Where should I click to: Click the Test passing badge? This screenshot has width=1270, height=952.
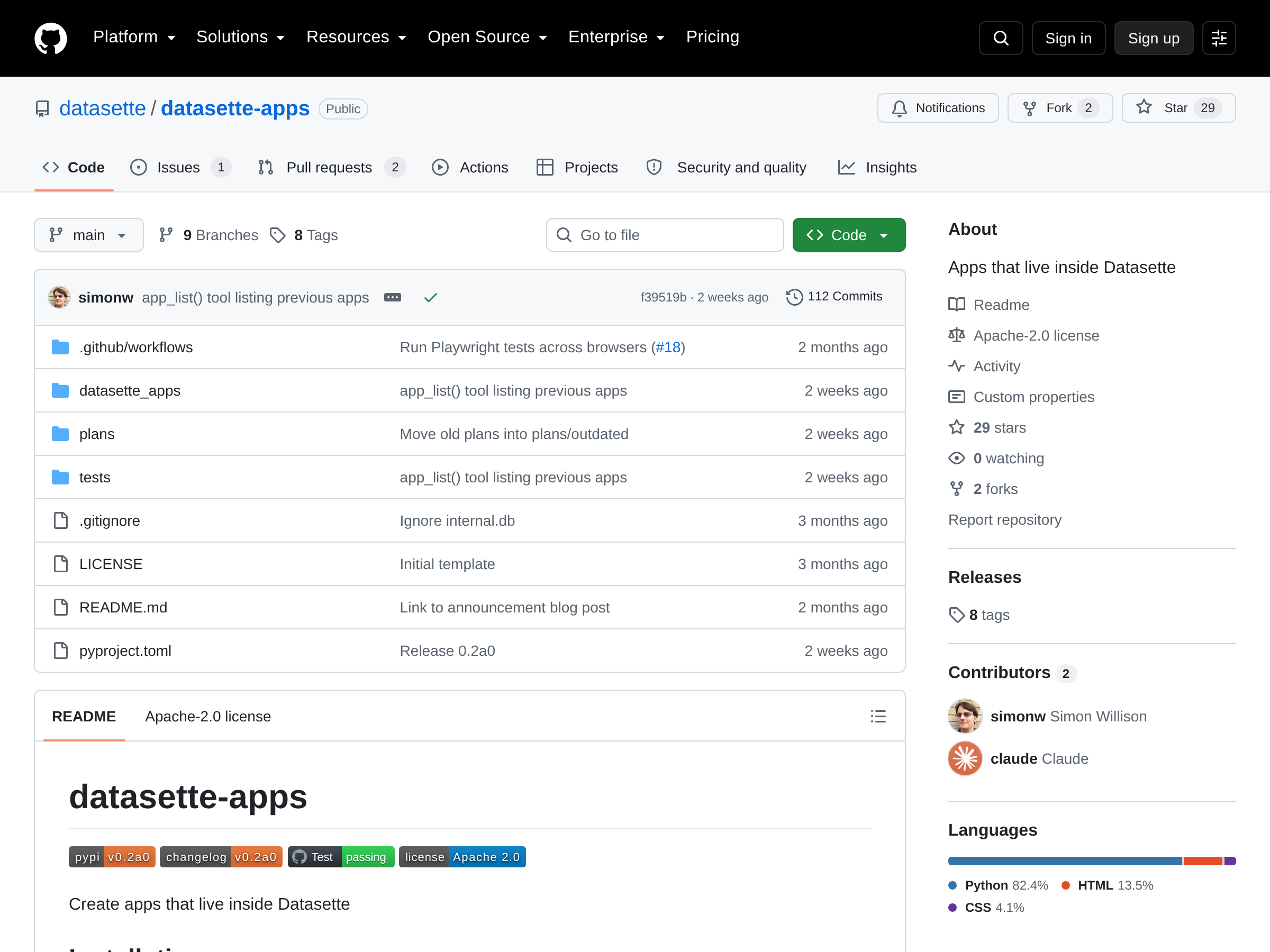(x=341, y=857)
